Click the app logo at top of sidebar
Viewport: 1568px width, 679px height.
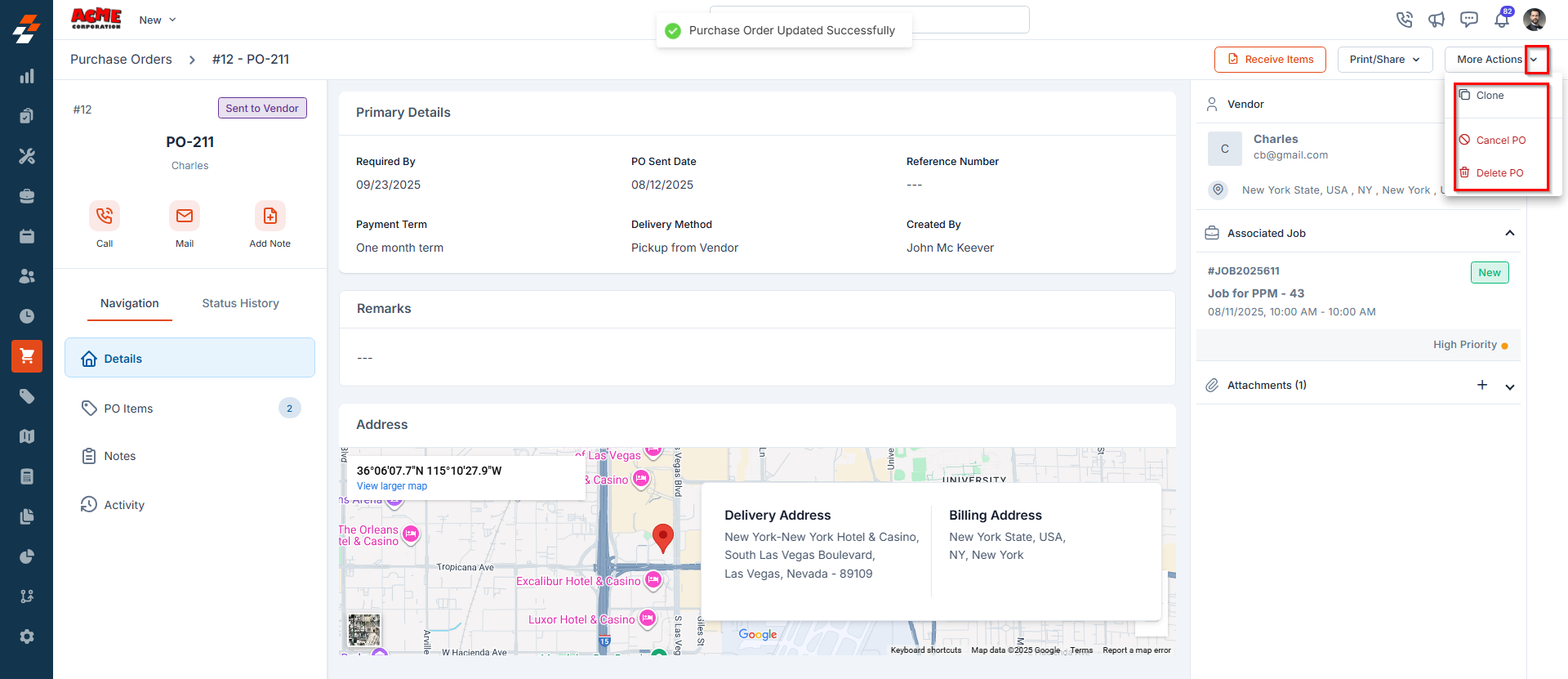click(27, 29)
